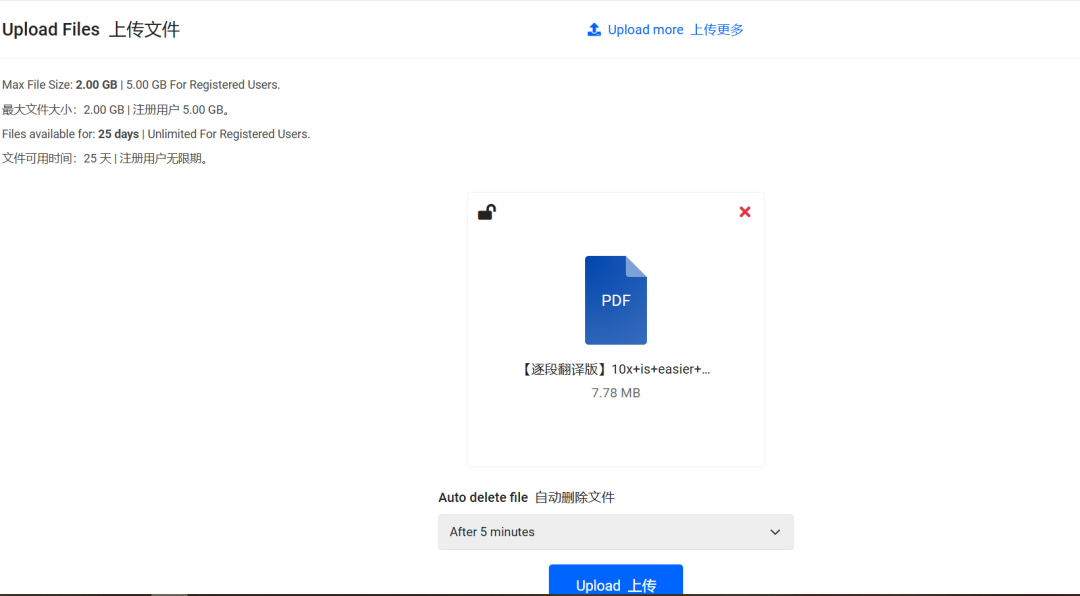The image size is (1080, 596).
Task: Click the filename 【逐段翻译版】10x+is+easier text
Action: click(x=615, y=369)
